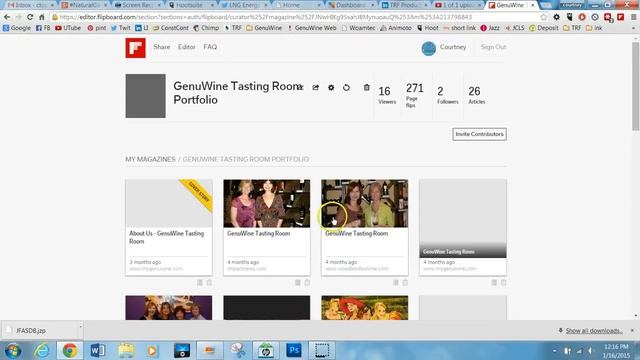This screenshot has height=360, width=640.
Task: Click trash icon under About Us card
Action: (209, 282)
